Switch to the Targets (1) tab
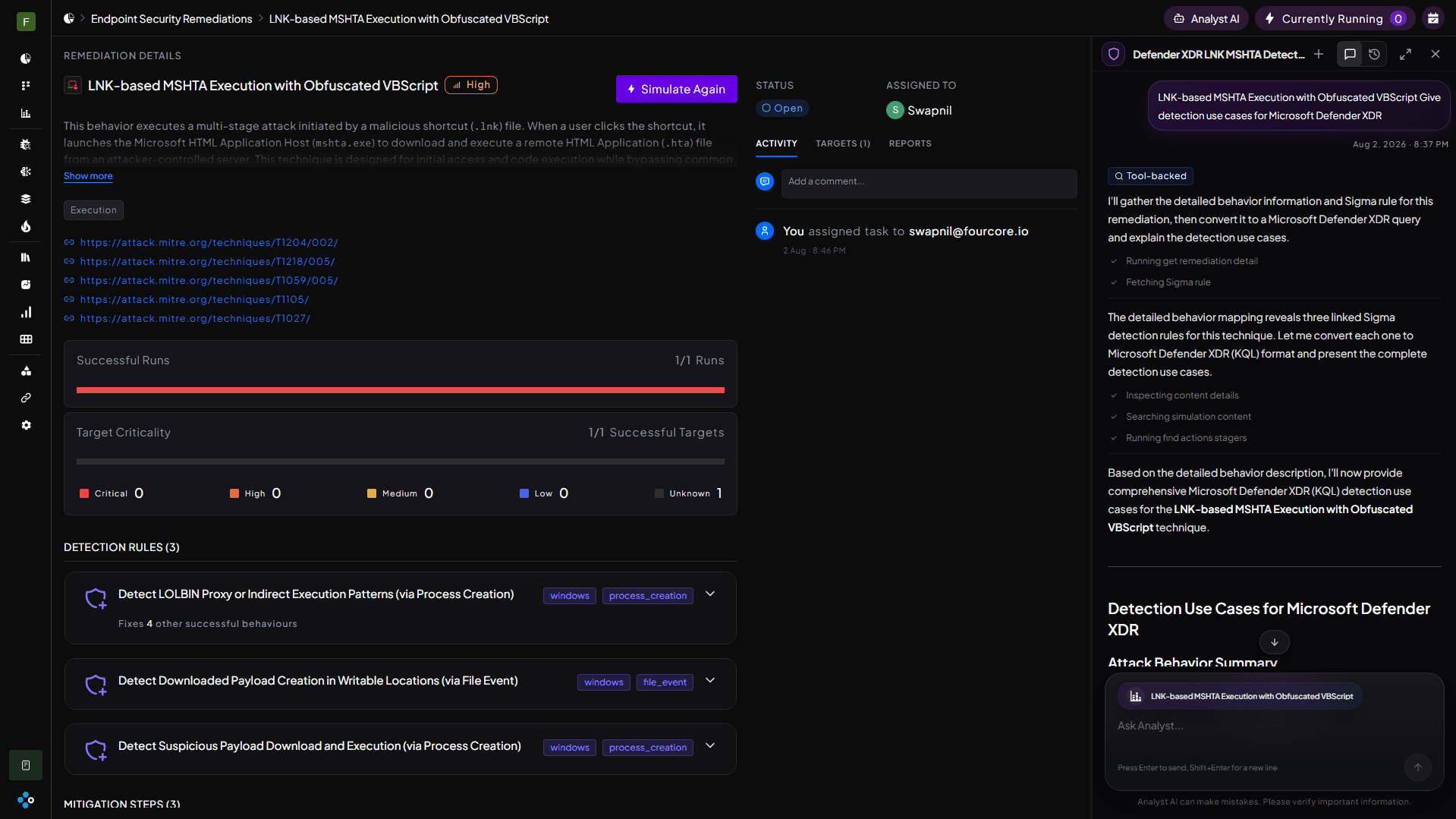1456x819 pixels. [x=843, y=143]
